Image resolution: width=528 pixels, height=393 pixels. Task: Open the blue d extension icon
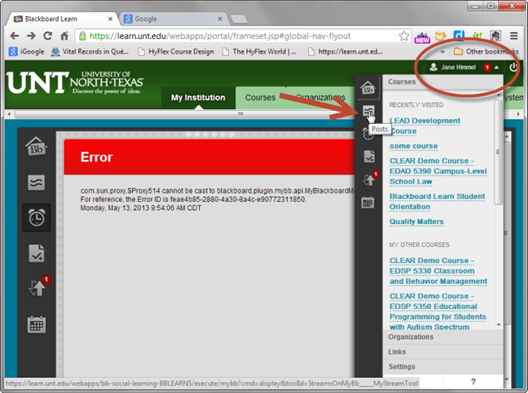(x=459, y=36)
